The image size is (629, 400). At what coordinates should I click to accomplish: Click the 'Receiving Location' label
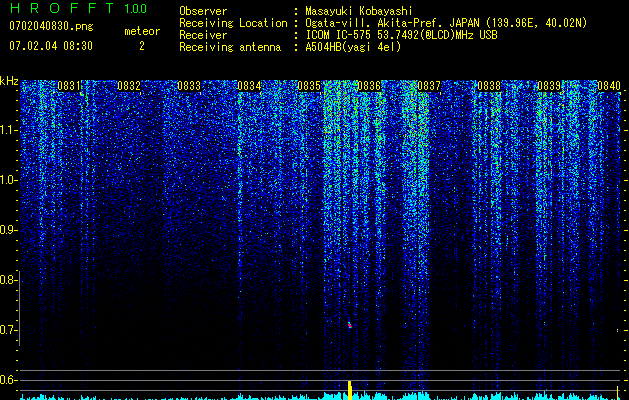[233, 23]
